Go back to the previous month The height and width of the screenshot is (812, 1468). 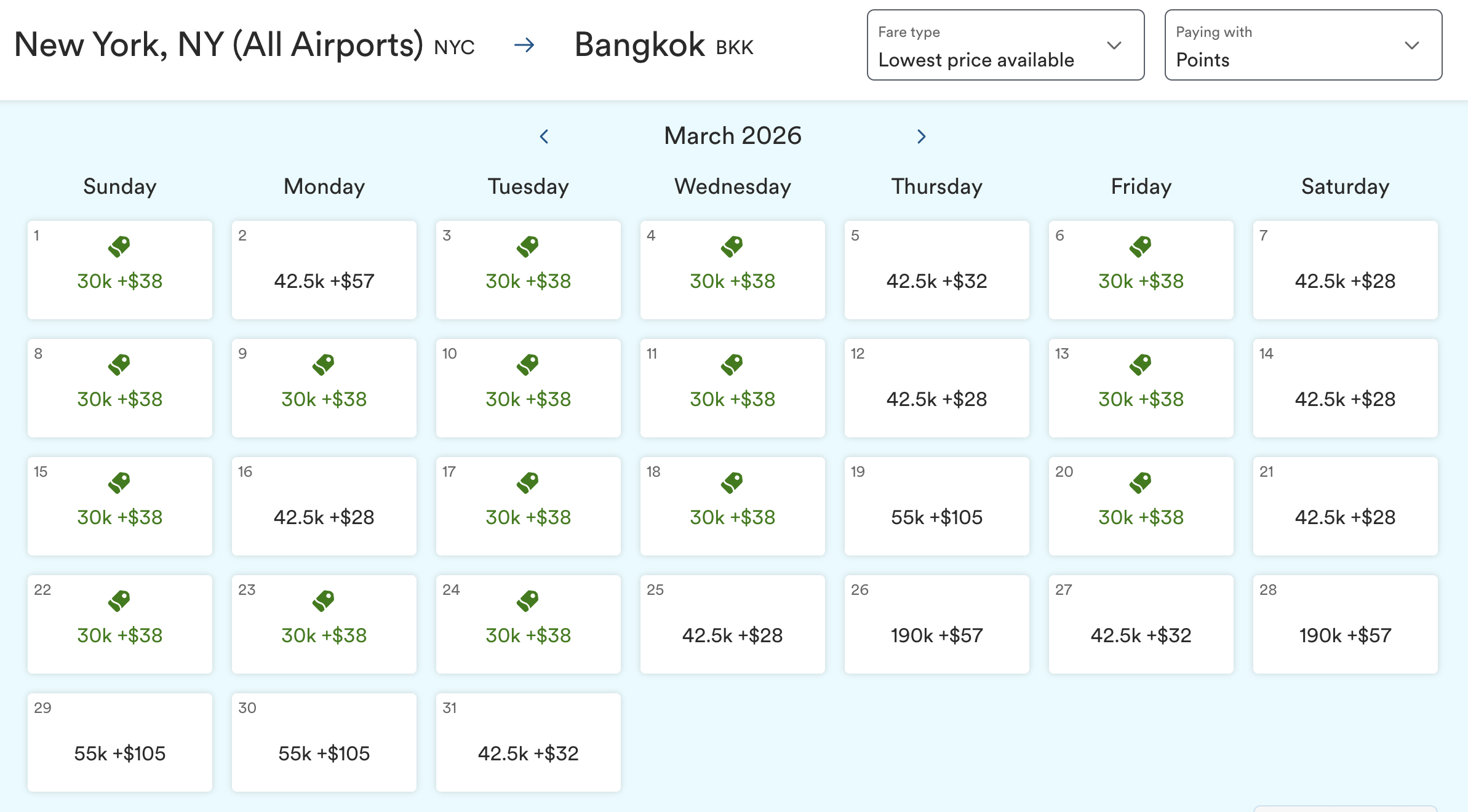(545, 136)
